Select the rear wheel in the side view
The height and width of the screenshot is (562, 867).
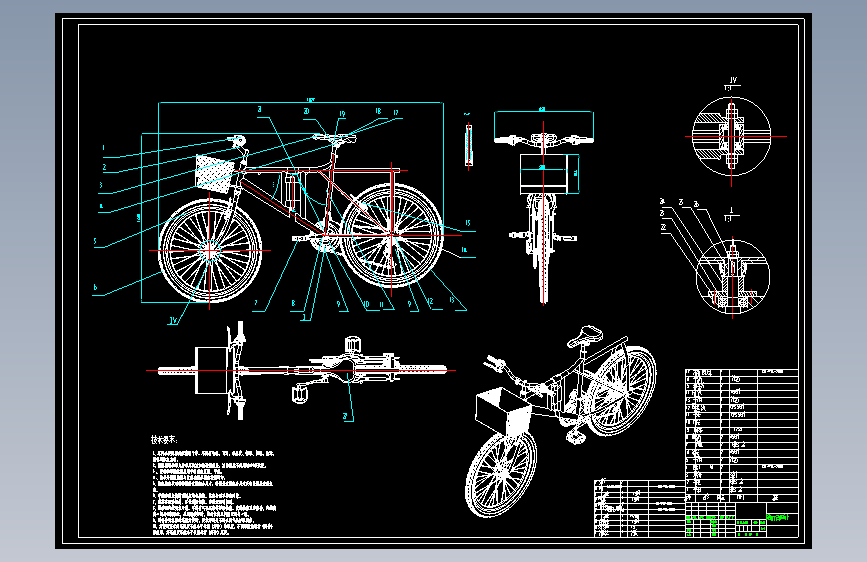tap(391, 236)
